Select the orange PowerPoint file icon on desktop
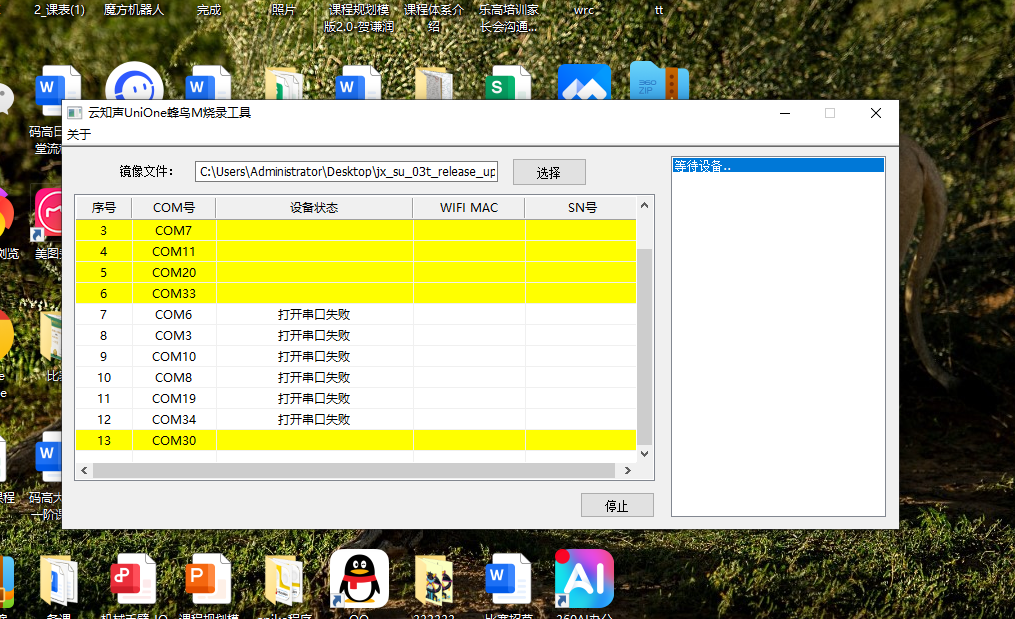The width and height of the screenshot is (1015, 619). 209,578
